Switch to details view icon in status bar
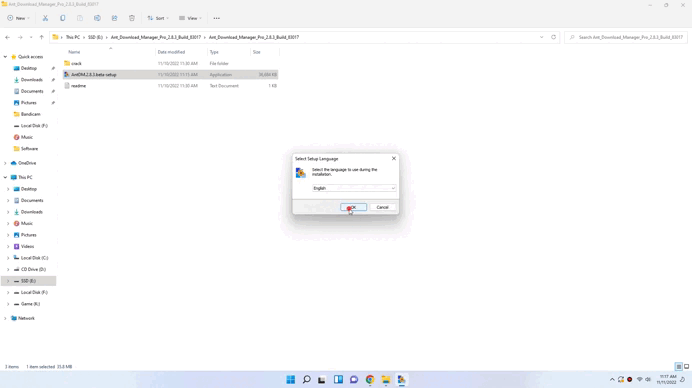This screenshot has height=388, width=692. (679, 366)
